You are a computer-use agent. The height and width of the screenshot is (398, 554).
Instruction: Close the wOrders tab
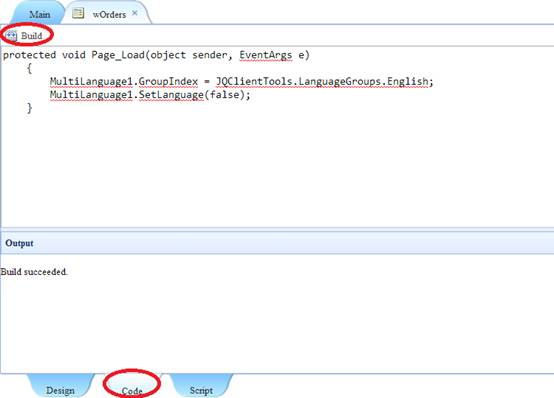point(135,13)
